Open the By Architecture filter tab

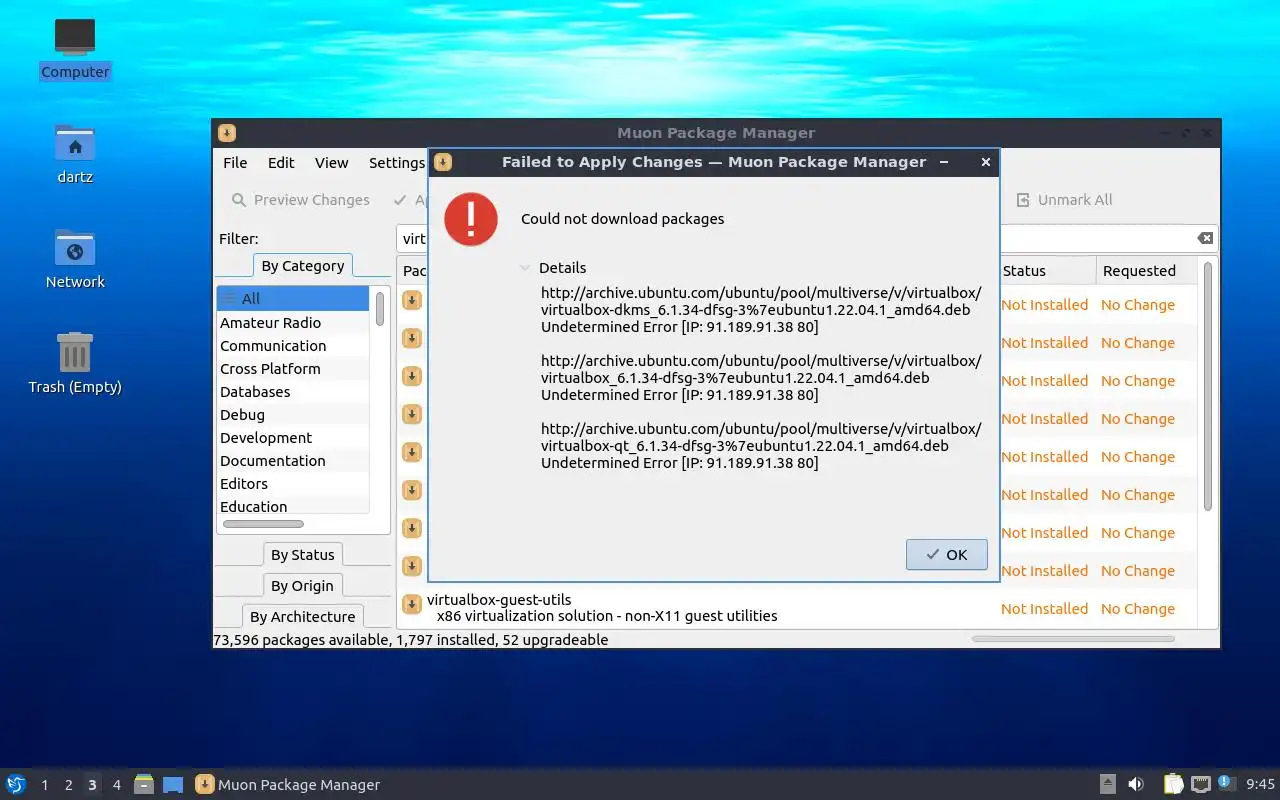click(302, 617)
